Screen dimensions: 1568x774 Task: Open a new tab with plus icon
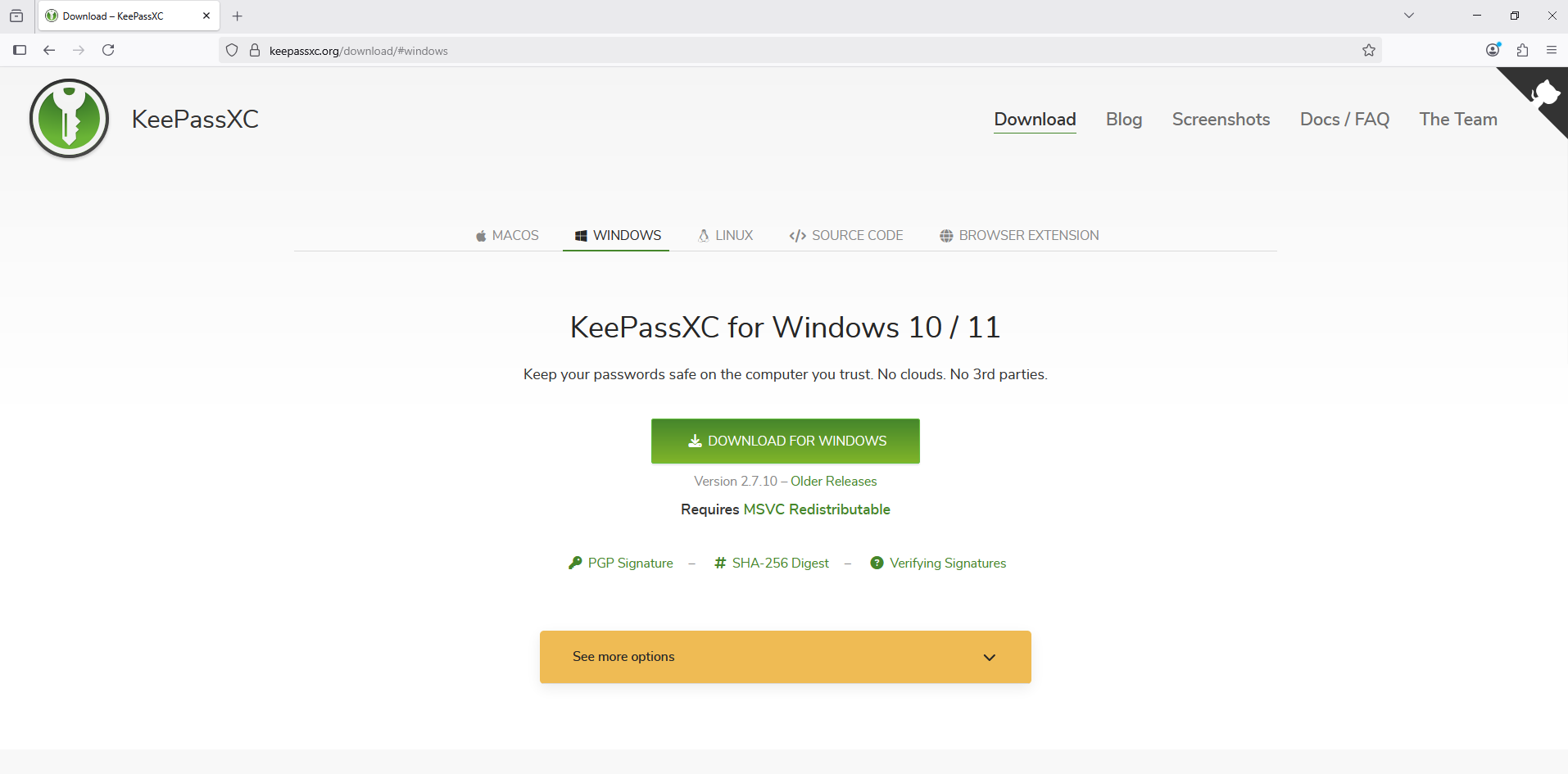[x=238, y=16]
